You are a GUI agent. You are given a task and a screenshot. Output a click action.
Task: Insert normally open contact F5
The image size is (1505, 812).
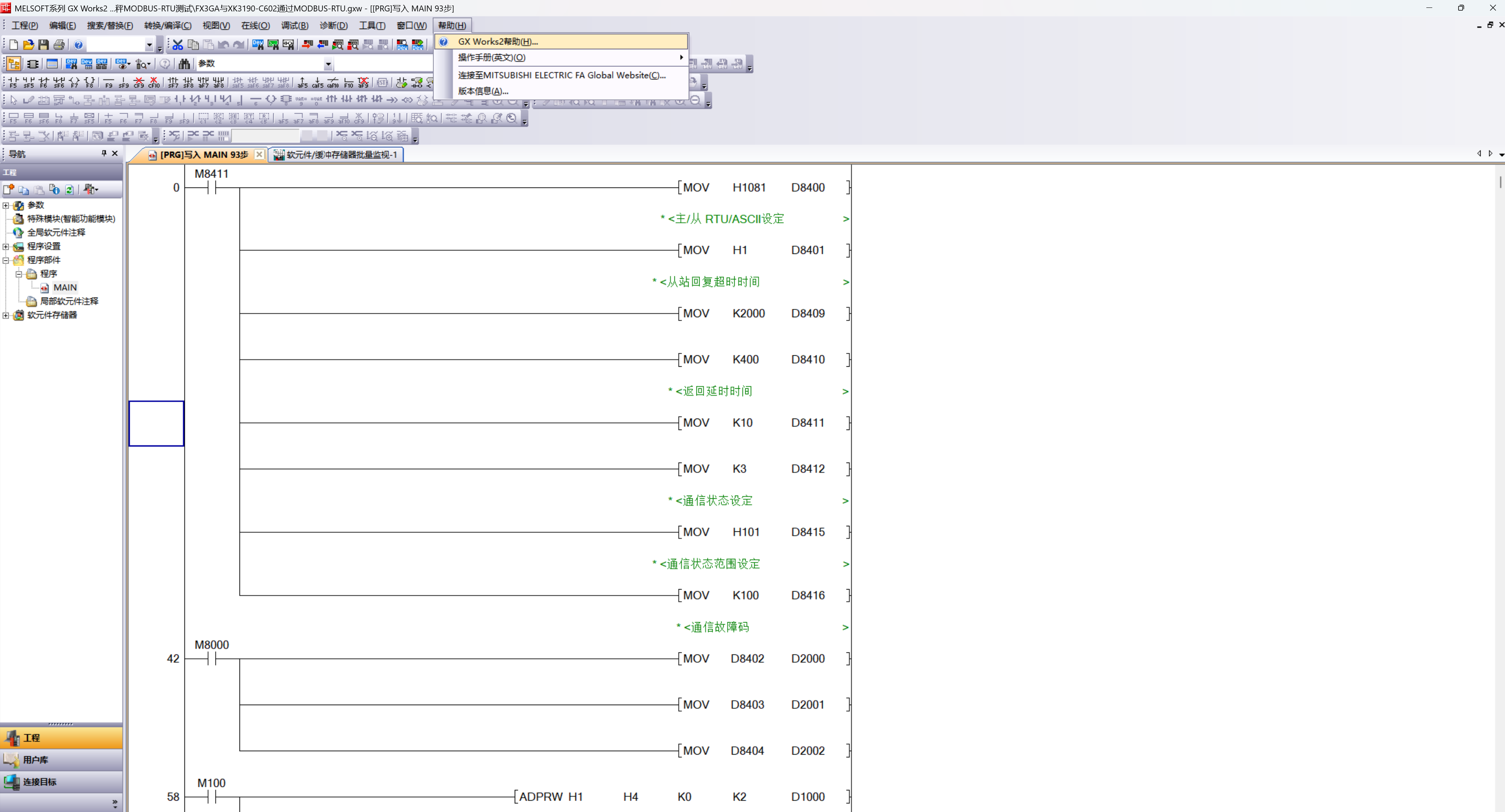13,82
